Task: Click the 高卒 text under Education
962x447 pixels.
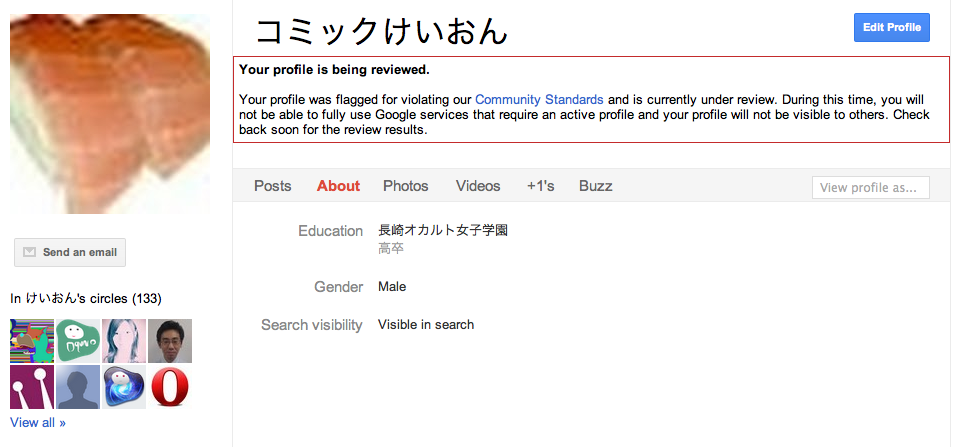Action: pos(391,249)
